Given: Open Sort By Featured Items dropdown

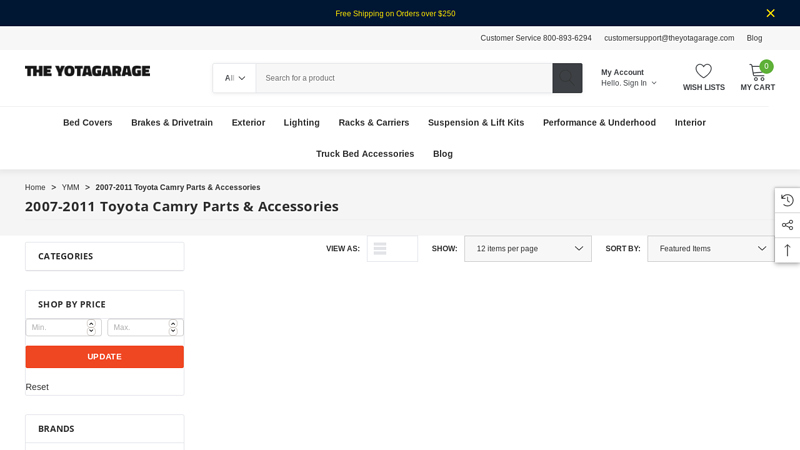Looking at the screenshot, I should coord(710,248).
